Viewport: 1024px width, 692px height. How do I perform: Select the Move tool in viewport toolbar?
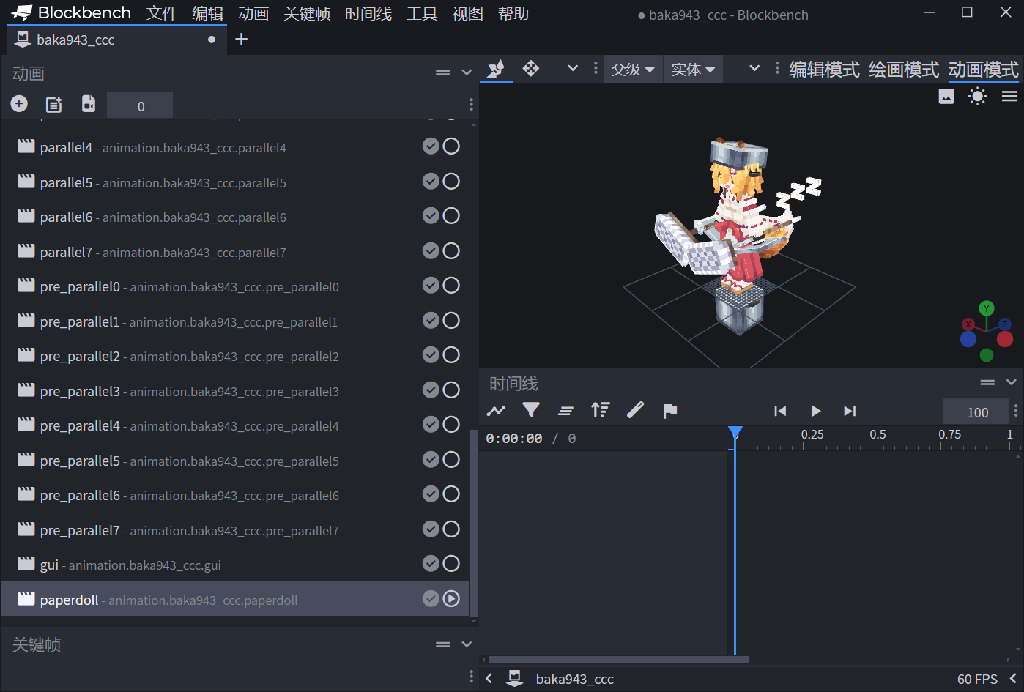(x=531, y=69)
